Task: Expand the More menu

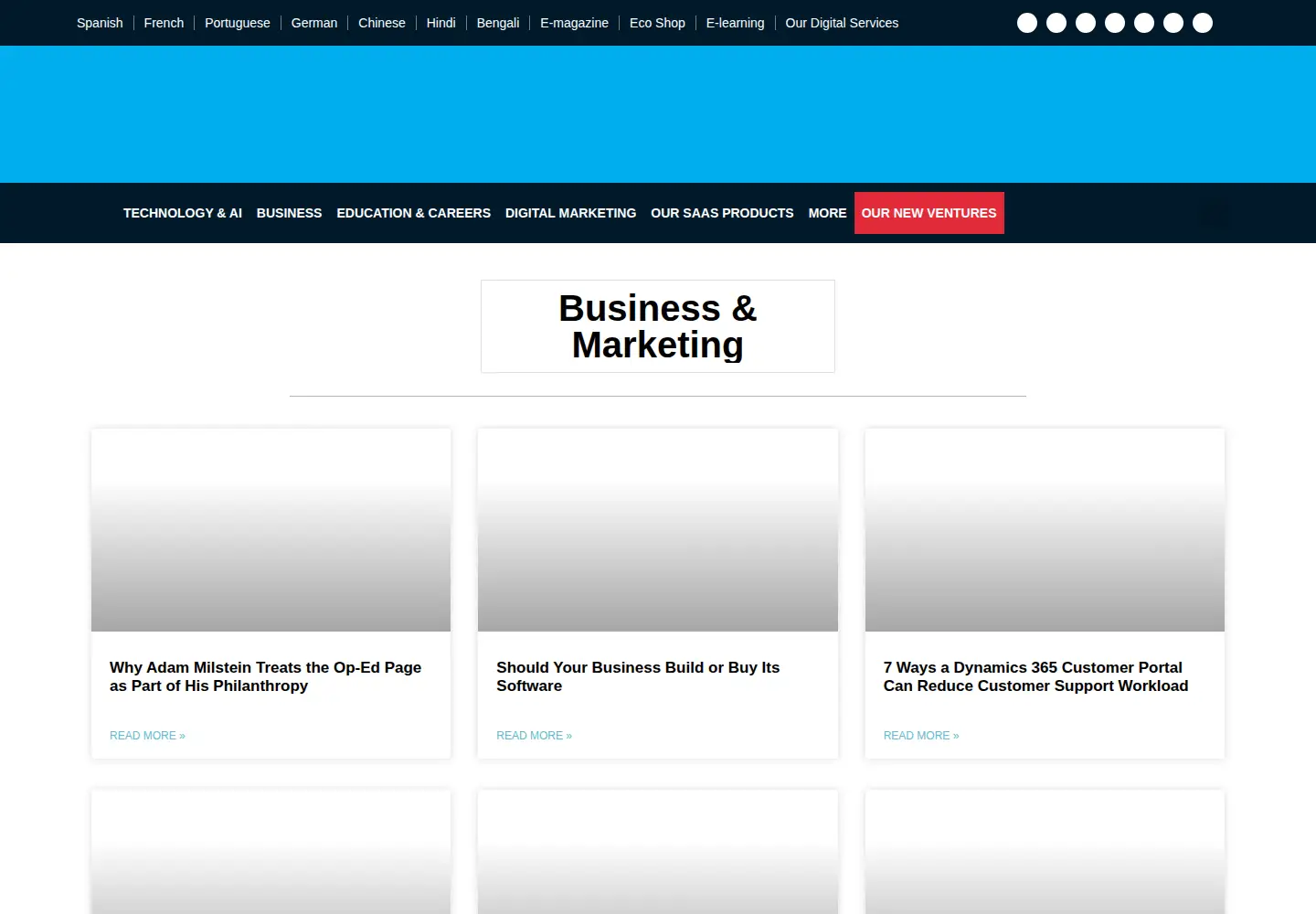Action: [x=827, y=213]
